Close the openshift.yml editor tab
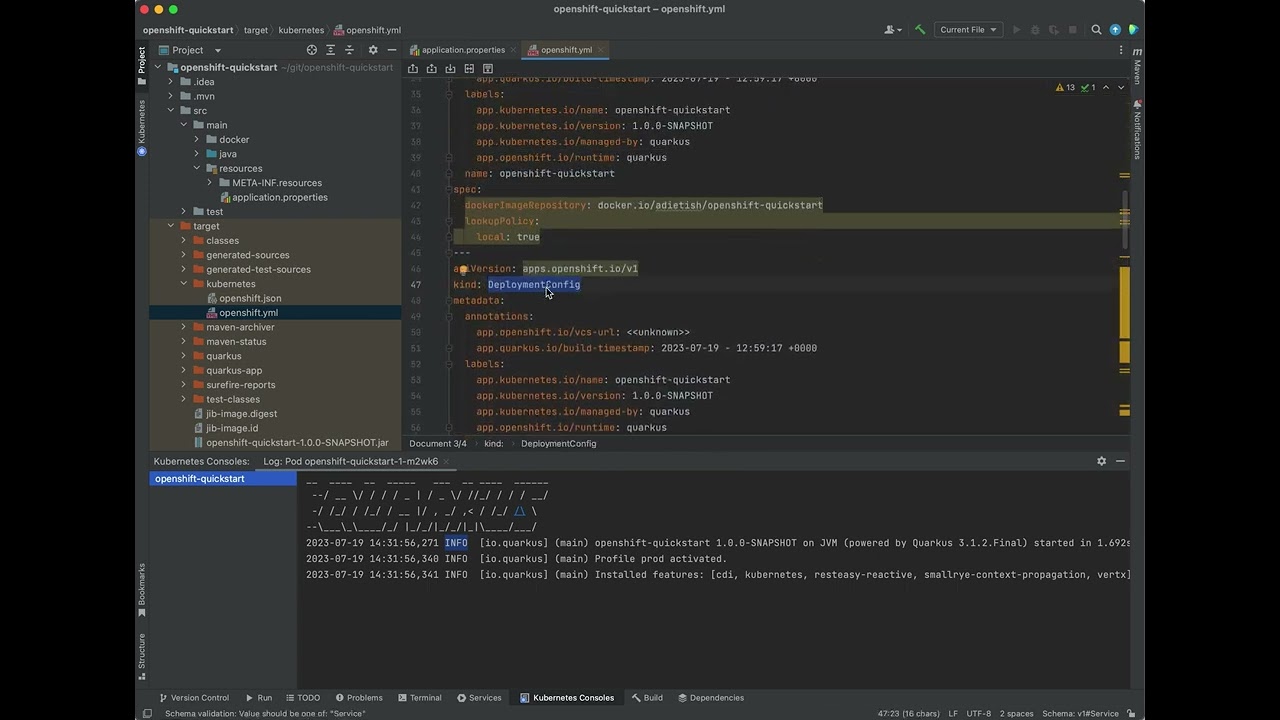 [602, 50]
